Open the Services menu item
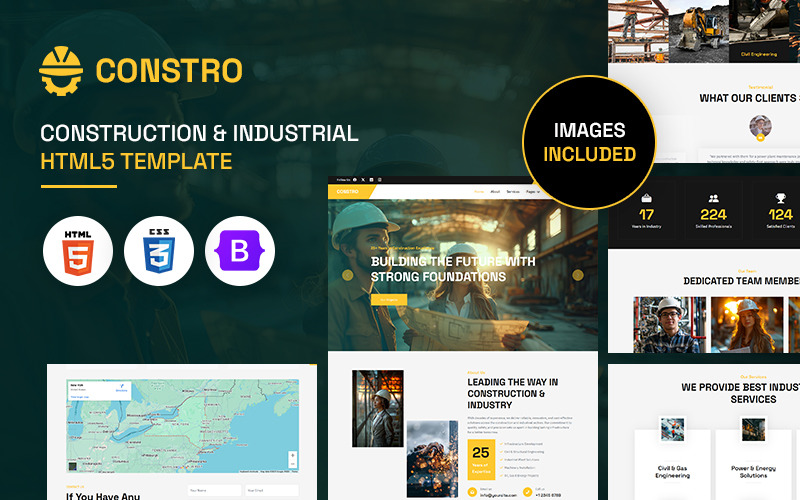800x500 pixels. [x=513, y=191]
